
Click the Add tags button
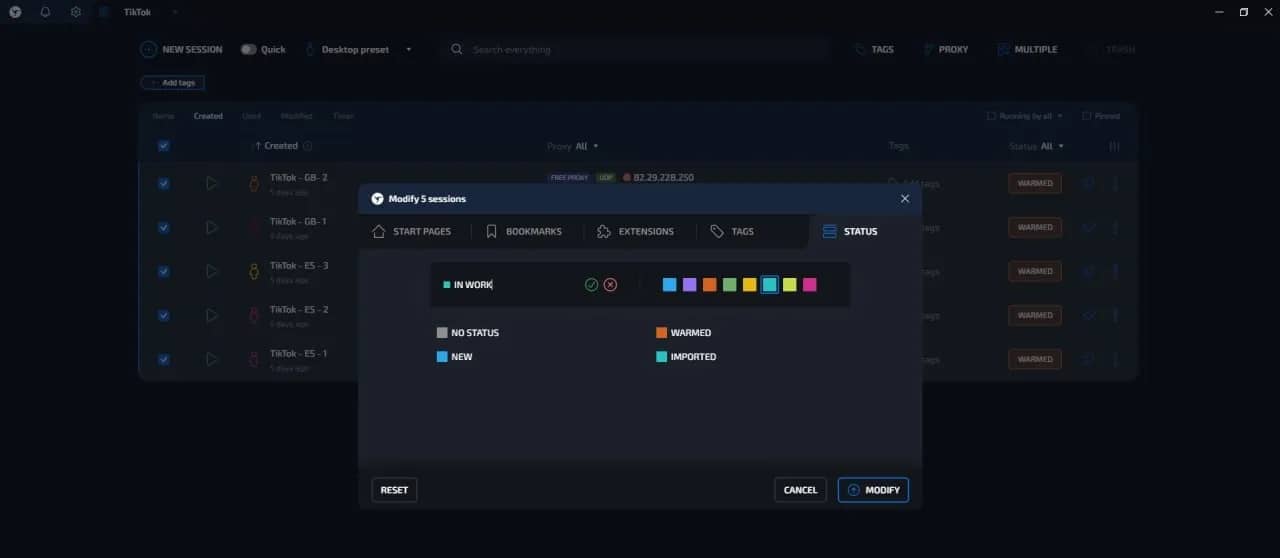point(173,83)
